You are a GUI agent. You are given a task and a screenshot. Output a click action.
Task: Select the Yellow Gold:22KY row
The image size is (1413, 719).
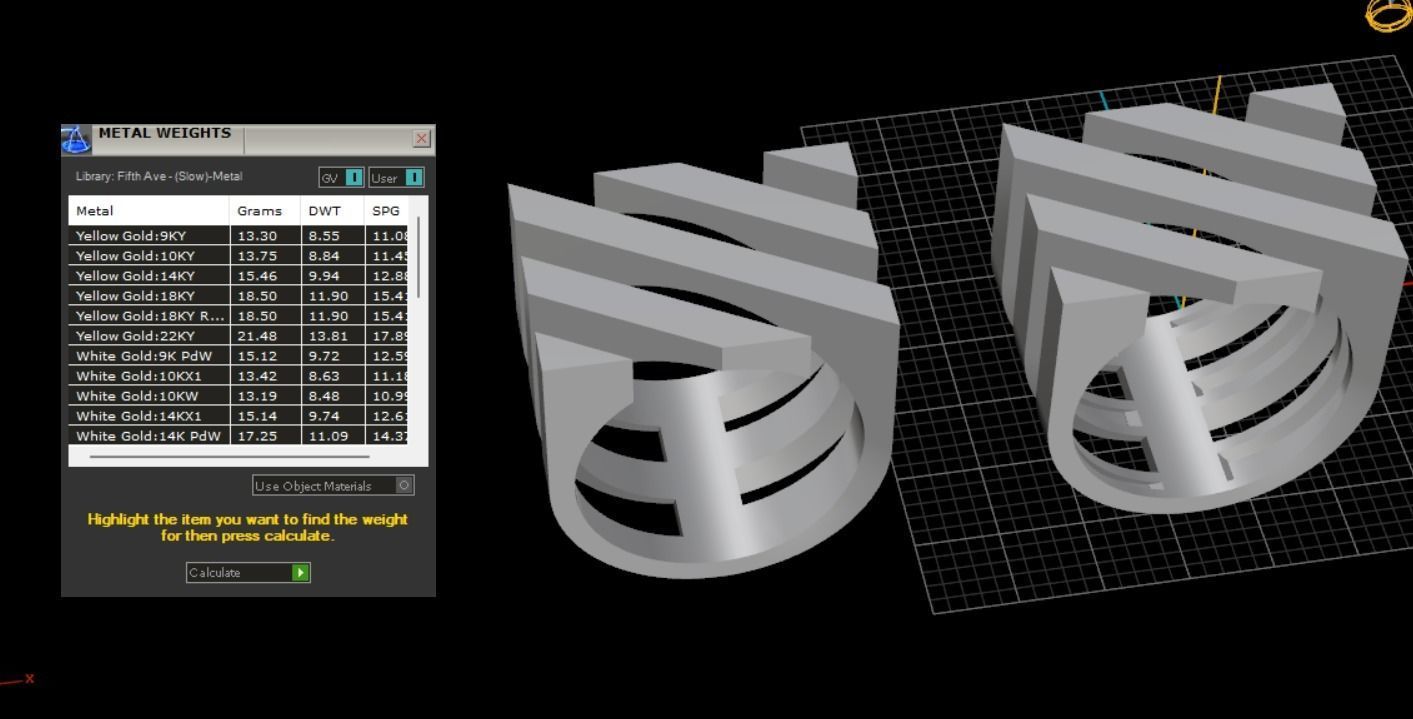[239, 336]
